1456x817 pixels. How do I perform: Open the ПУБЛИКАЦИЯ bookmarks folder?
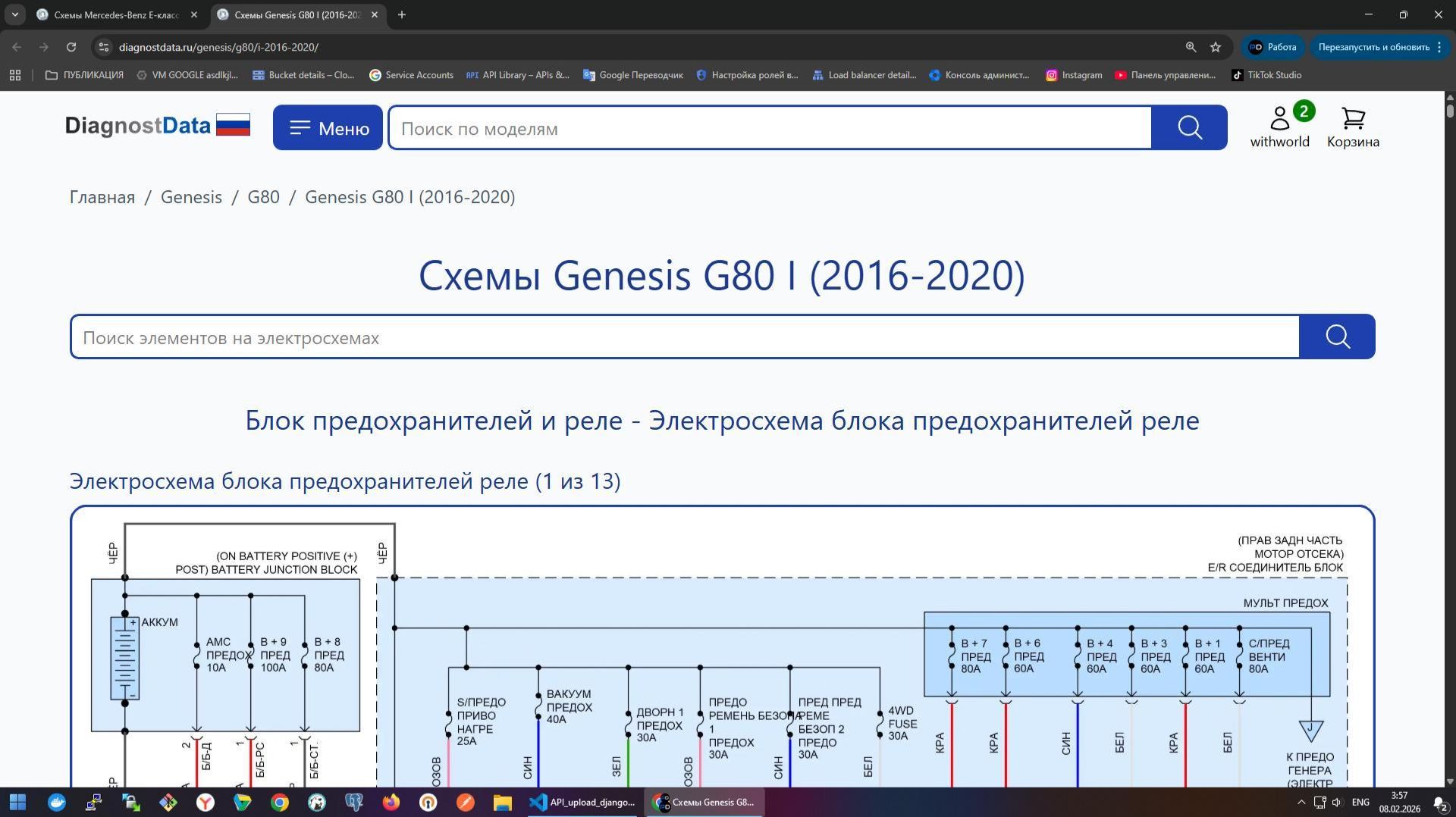coord(83,75)
